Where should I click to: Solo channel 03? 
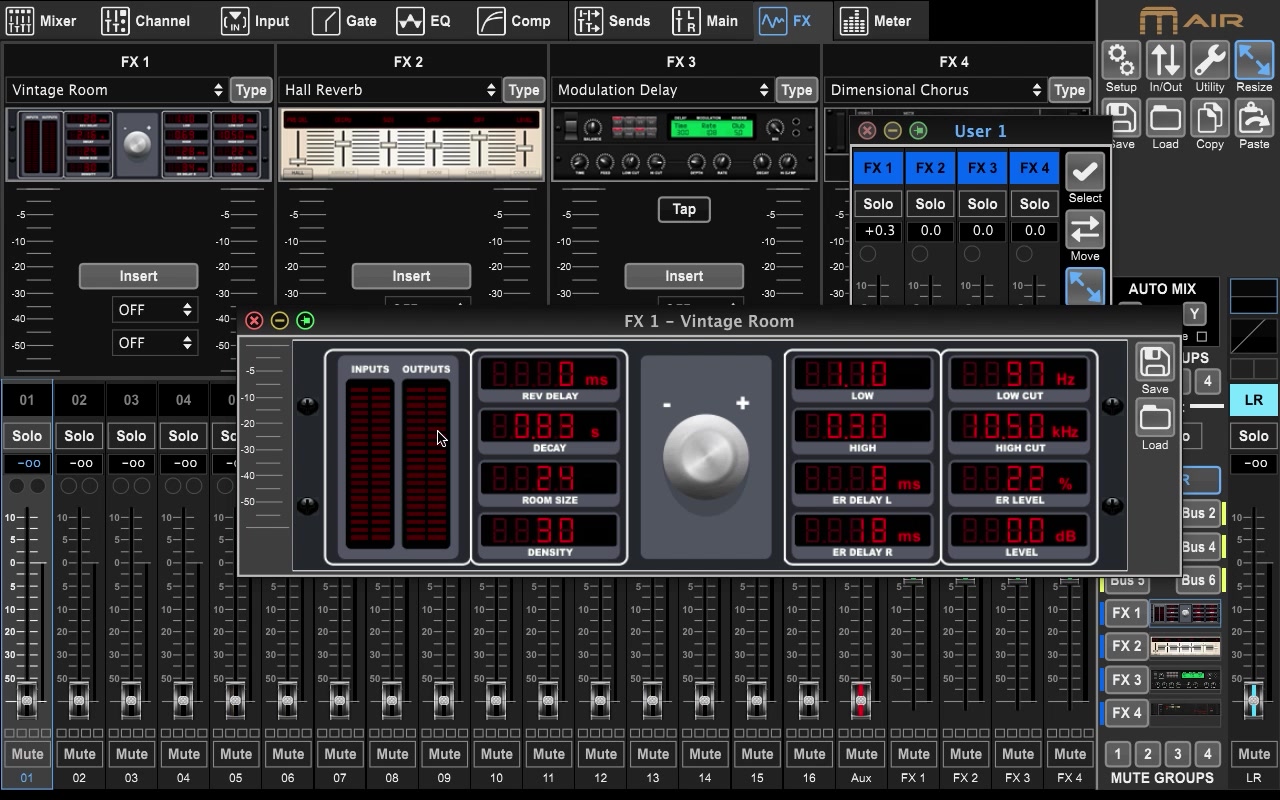click(131, 436)
